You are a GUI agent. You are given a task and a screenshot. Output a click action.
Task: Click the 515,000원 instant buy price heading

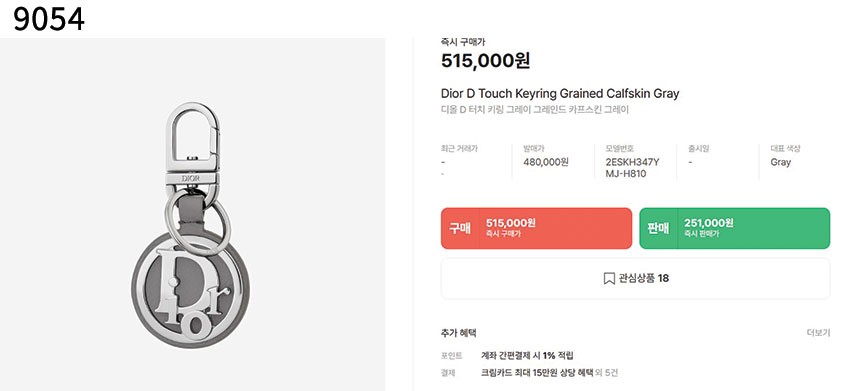click(485, 60)
